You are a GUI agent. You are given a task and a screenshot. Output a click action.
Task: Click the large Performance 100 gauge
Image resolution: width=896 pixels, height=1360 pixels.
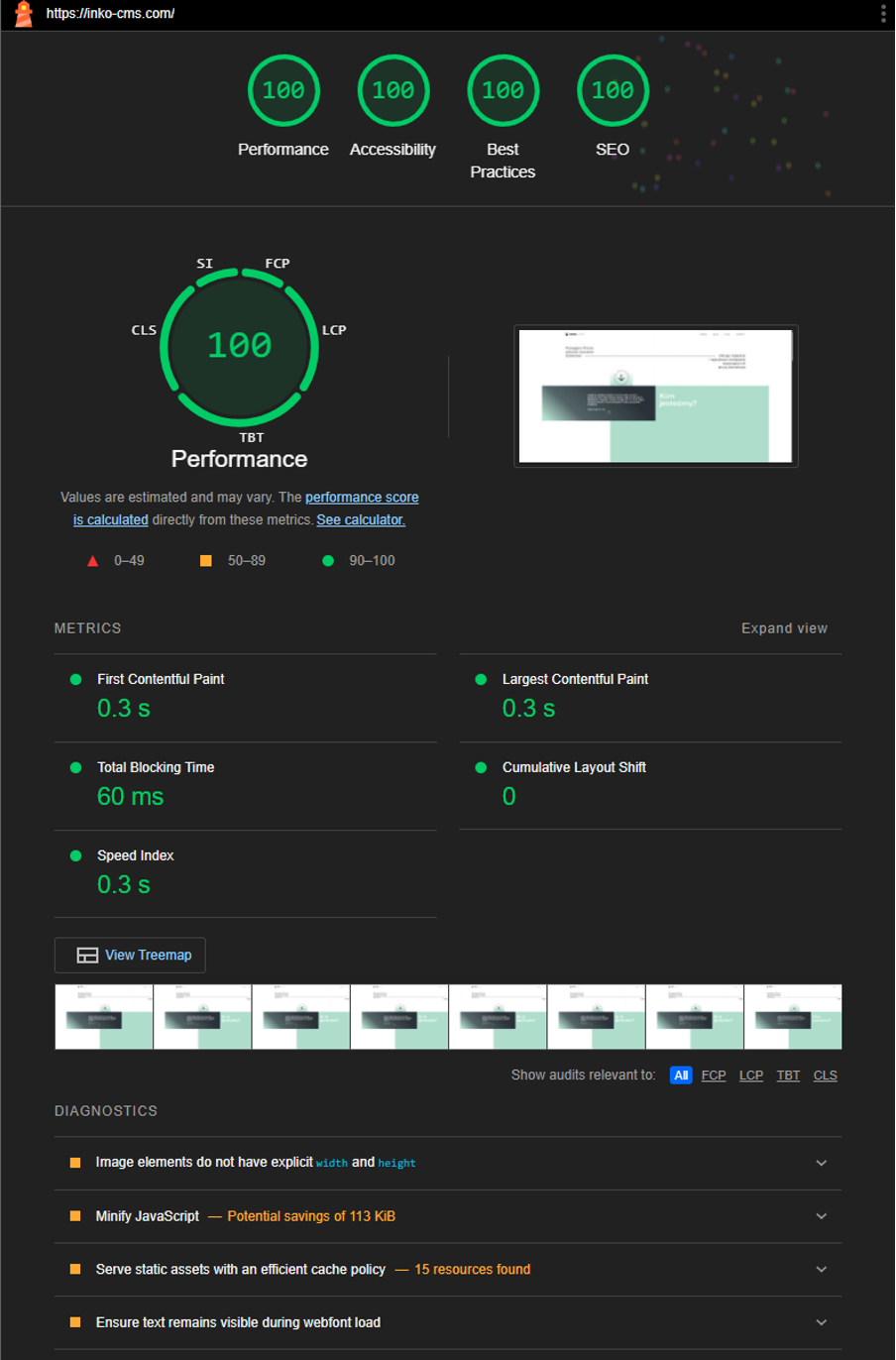point(239,345)
